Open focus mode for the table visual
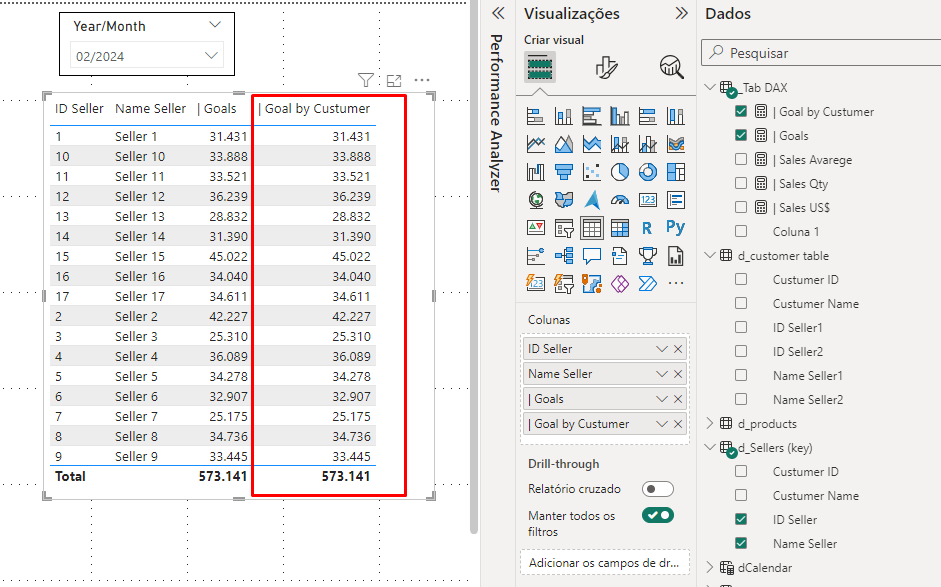Screen dimensions: 941x587 click(394, 80)
